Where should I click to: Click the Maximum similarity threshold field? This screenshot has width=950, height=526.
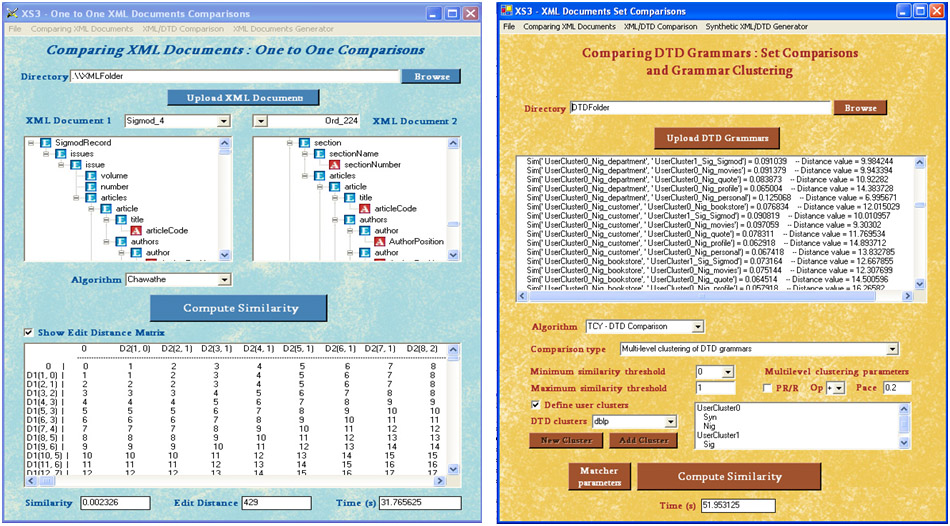click(x=716, y=388)
